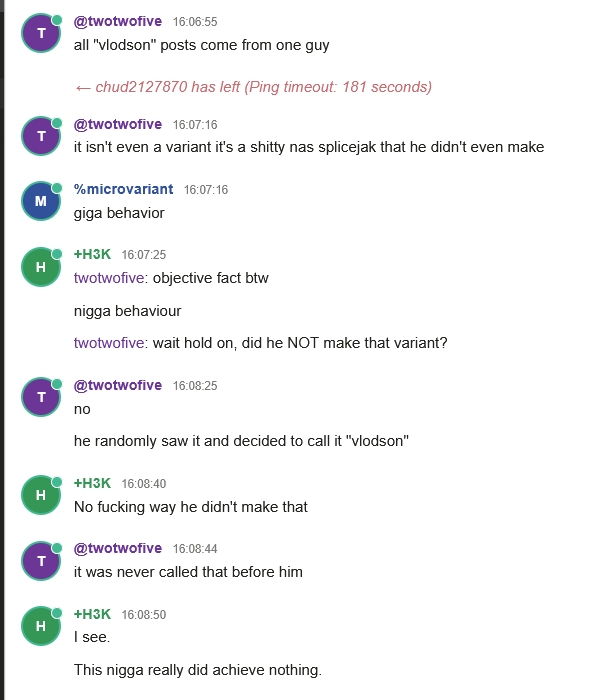Click the +H3K username at 16:07:25

(x=92, y=254)
